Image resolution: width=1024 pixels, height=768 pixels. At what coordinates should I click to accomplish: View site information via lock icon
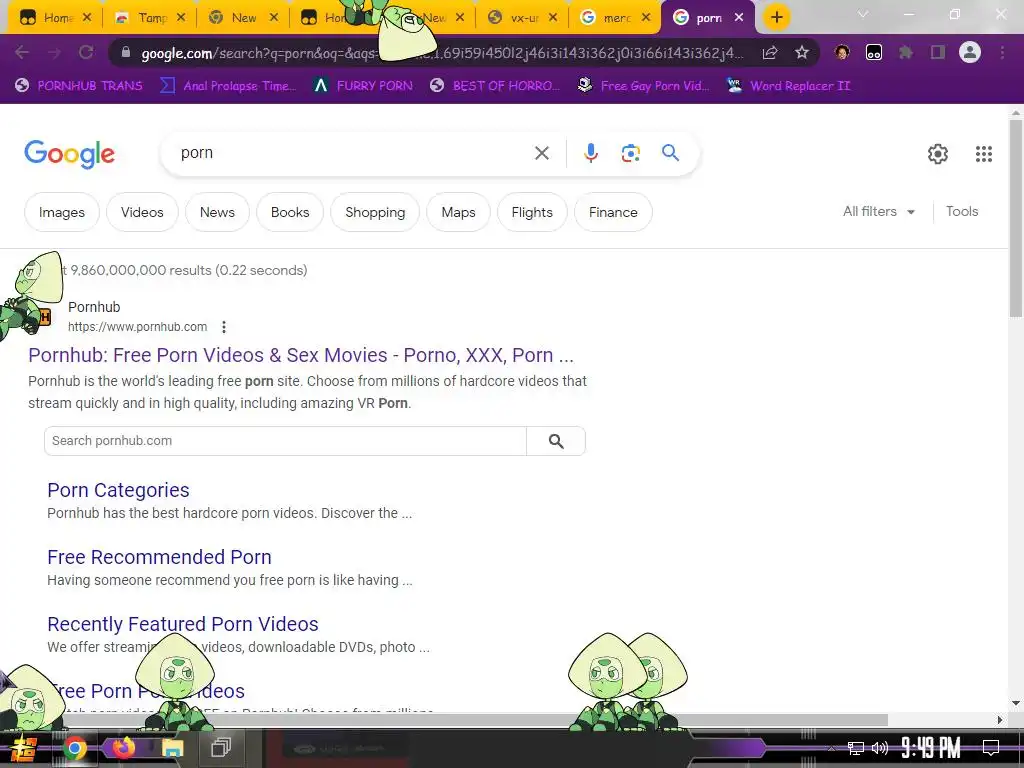coord(126,52)
